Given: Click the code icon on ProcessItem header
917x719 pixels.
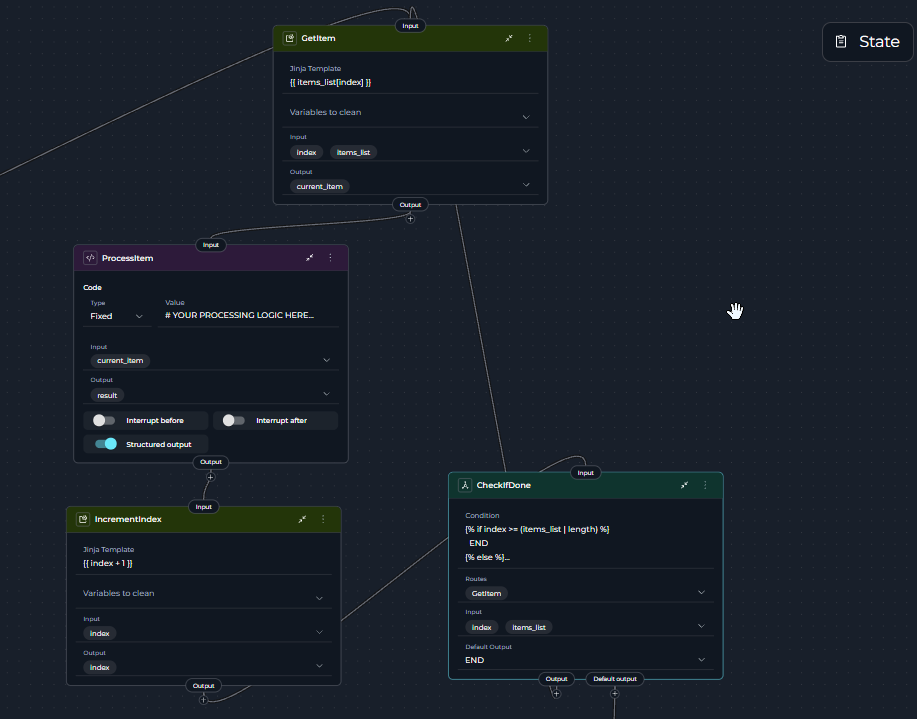Looking at the screenshot, I should pyautogui.click(x=90, y=258).
